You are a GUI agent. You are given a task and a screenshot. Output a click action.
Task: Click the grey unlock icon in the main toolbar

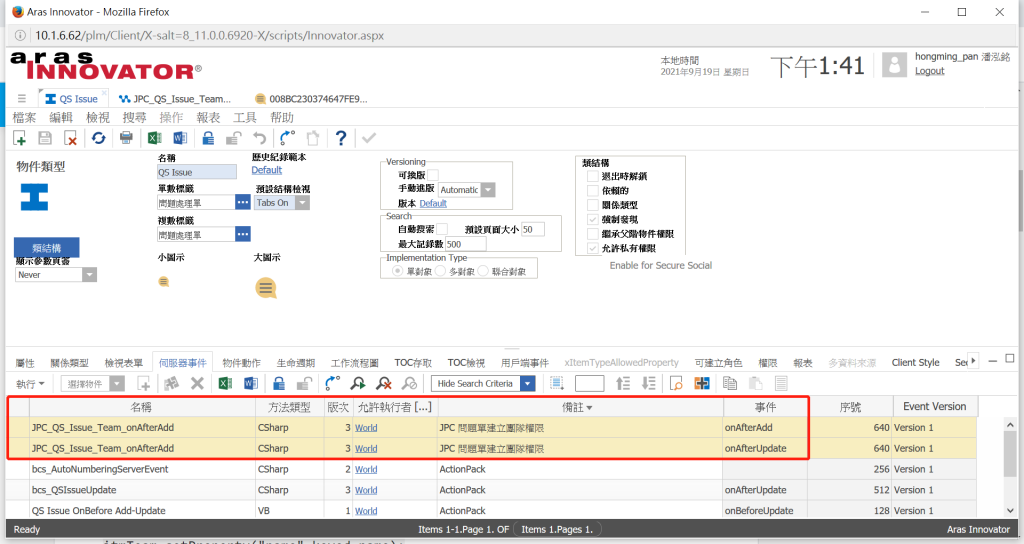233,138
